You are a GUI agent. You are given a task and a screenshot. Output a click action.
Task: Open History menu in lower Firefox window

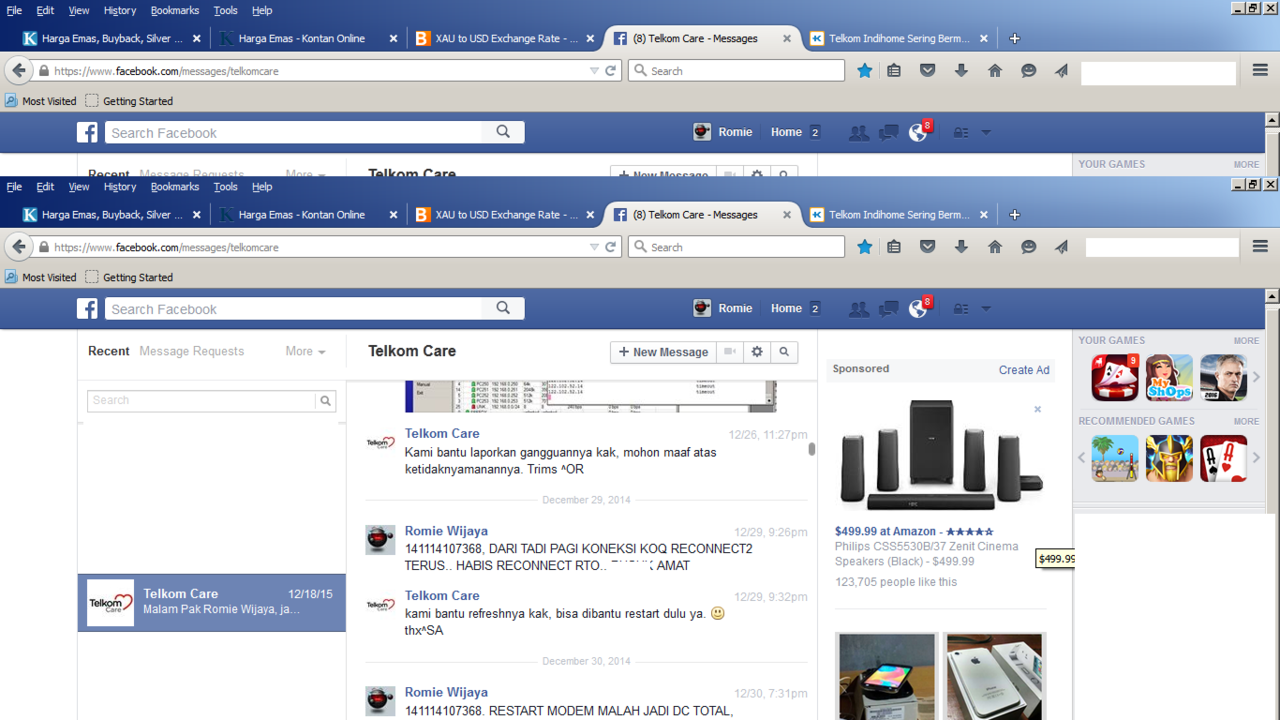click(120, 187)
